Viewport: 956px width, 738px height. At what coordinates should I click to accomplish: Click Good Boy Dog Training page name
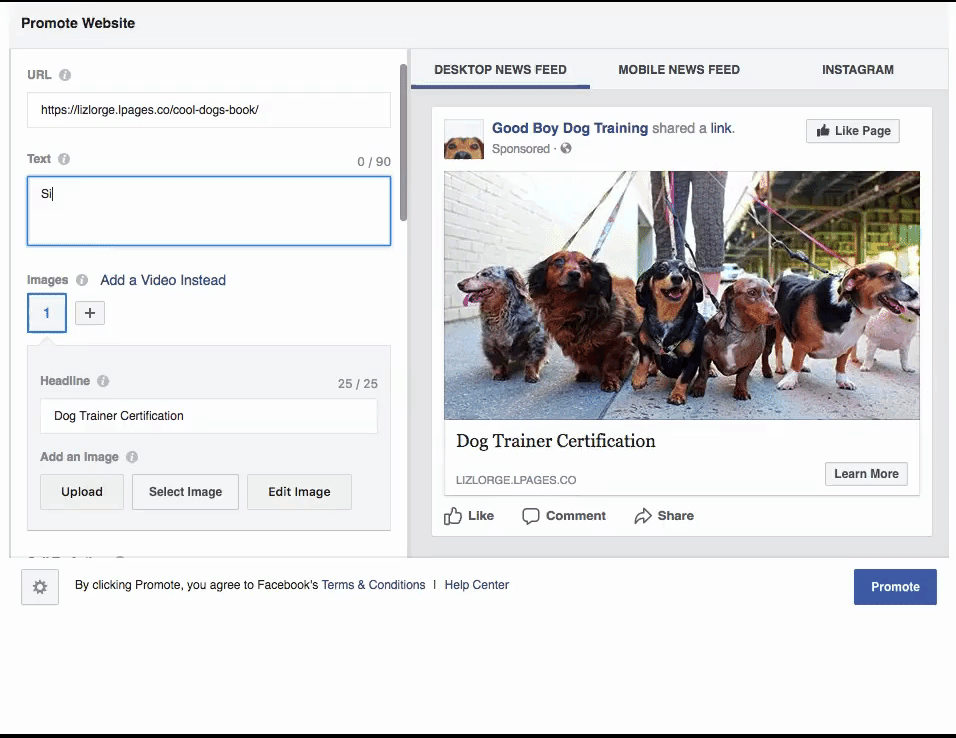[569, 128]
